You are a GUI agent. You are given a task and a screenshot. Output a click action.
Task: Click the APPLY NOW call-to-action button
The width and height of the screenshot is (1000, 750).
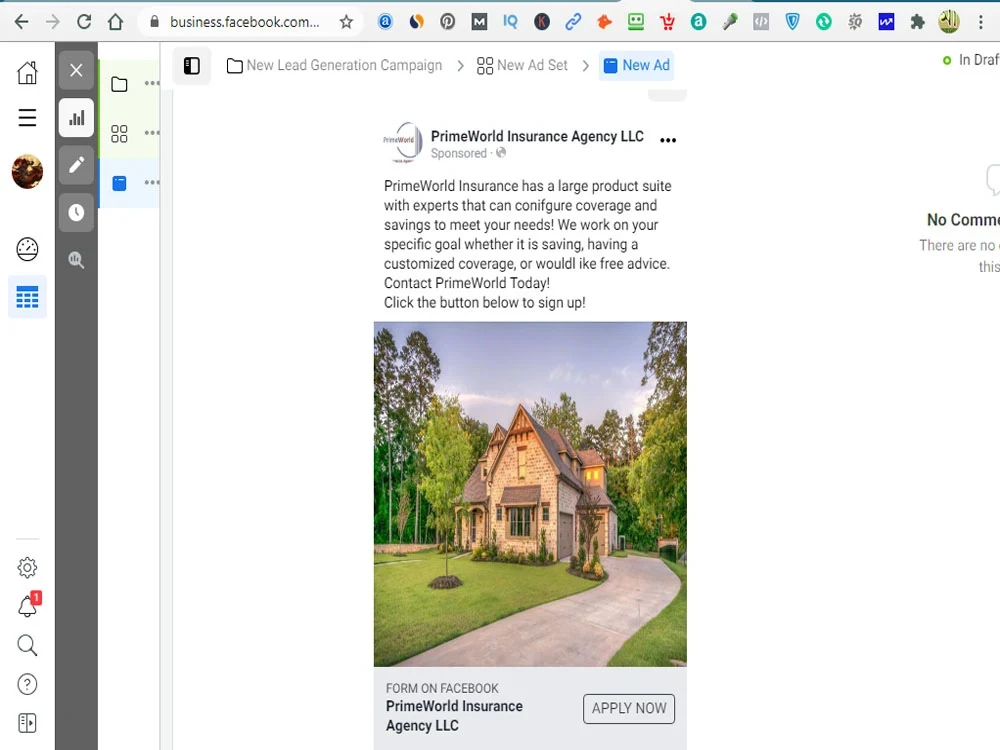(x=629, y=709)
